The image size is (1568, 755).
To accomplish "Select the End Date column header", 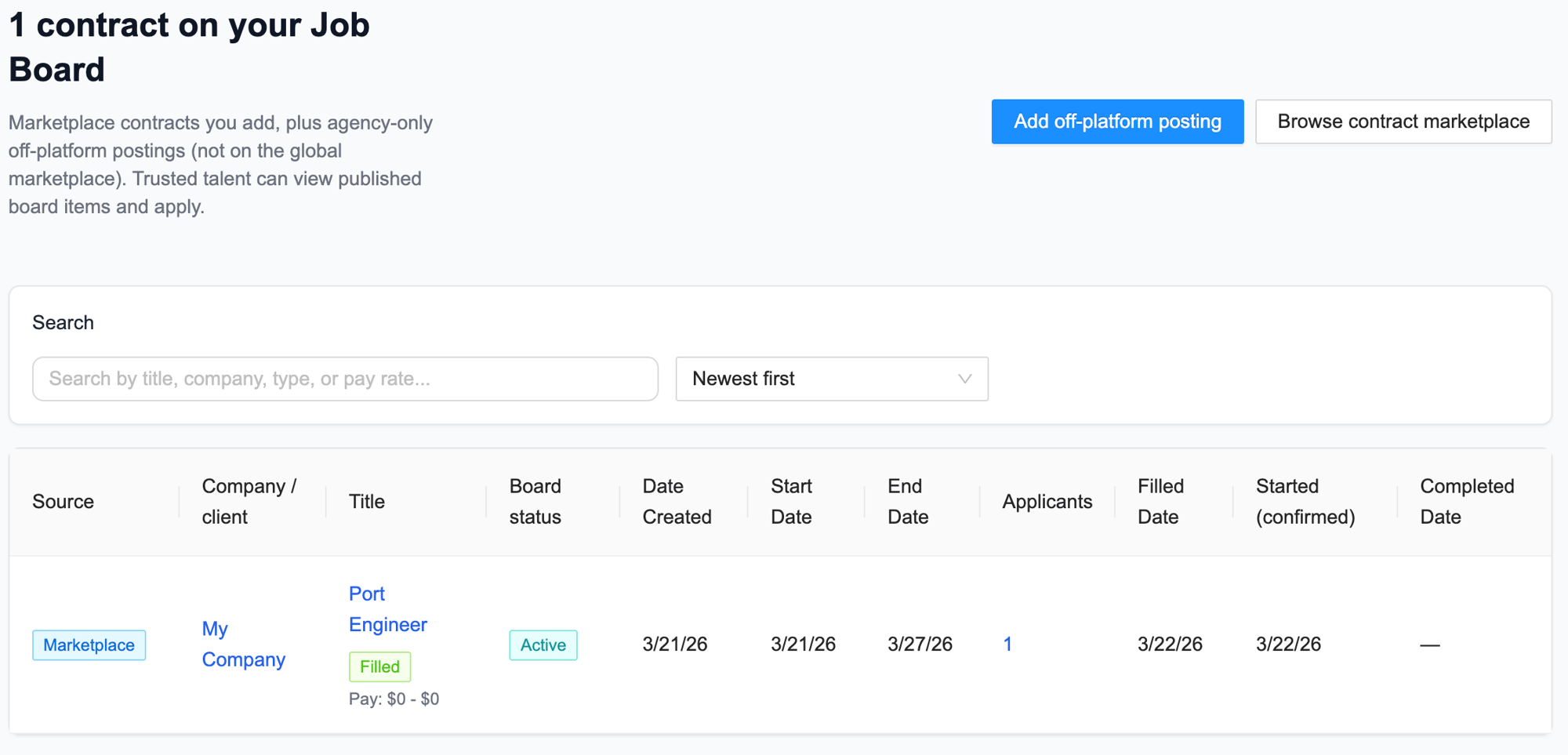I will coord(908,502).
